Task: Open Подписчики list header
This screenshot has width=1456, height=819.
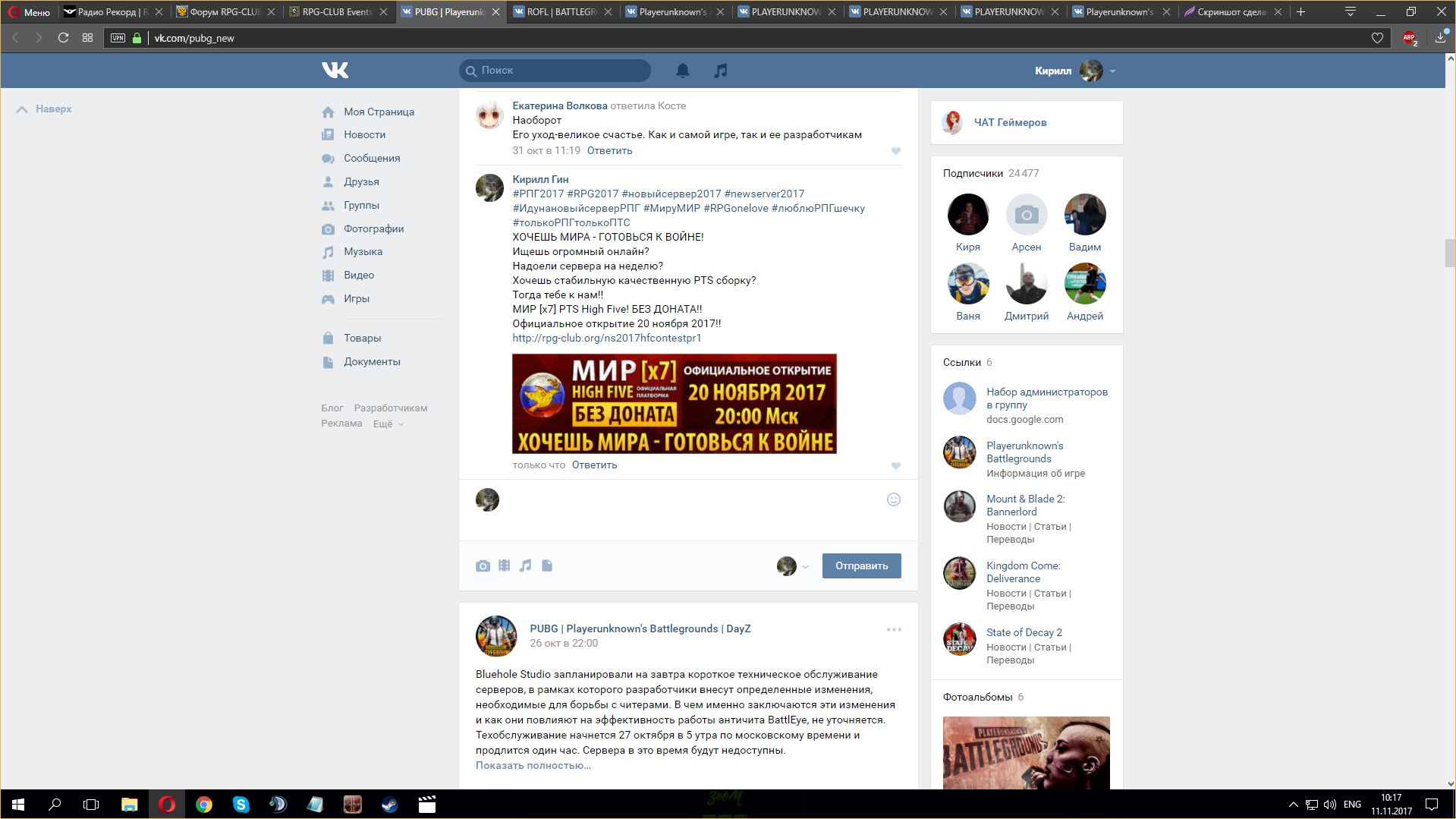Action: (x=991, y=173)
